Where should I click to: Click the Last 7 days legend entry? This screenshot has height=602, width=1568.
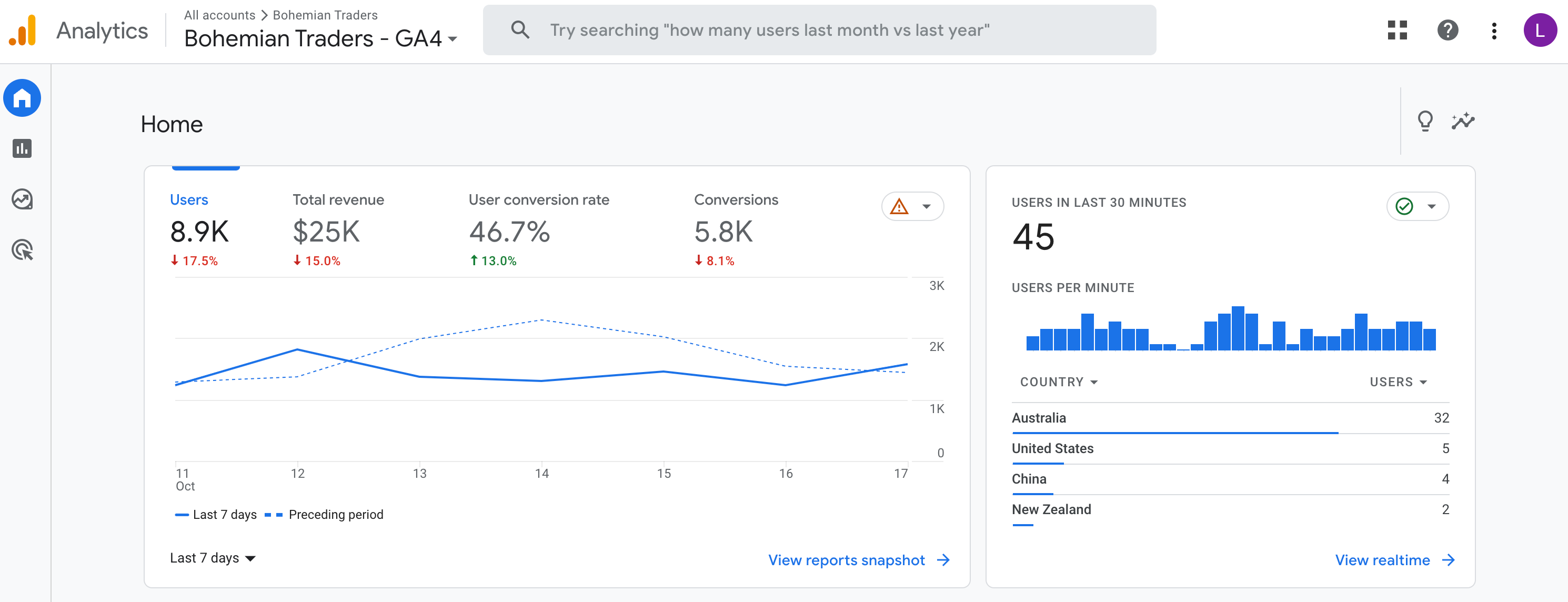pos(216,514)
